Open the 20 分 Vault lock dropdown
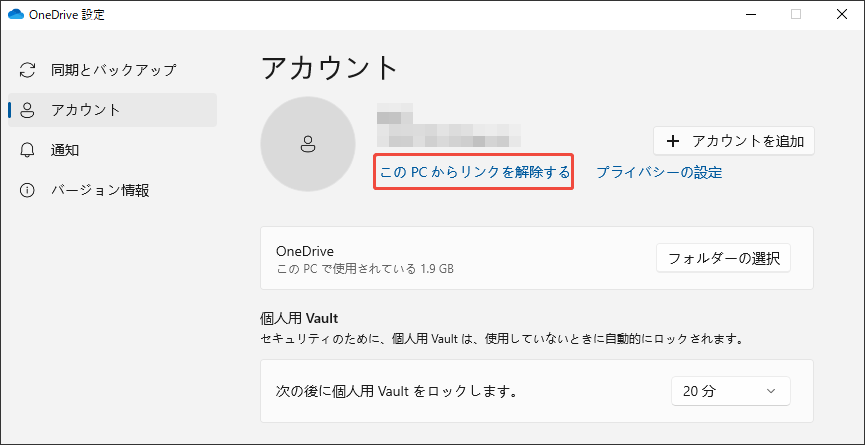865x445 pixels. [731, 392]
